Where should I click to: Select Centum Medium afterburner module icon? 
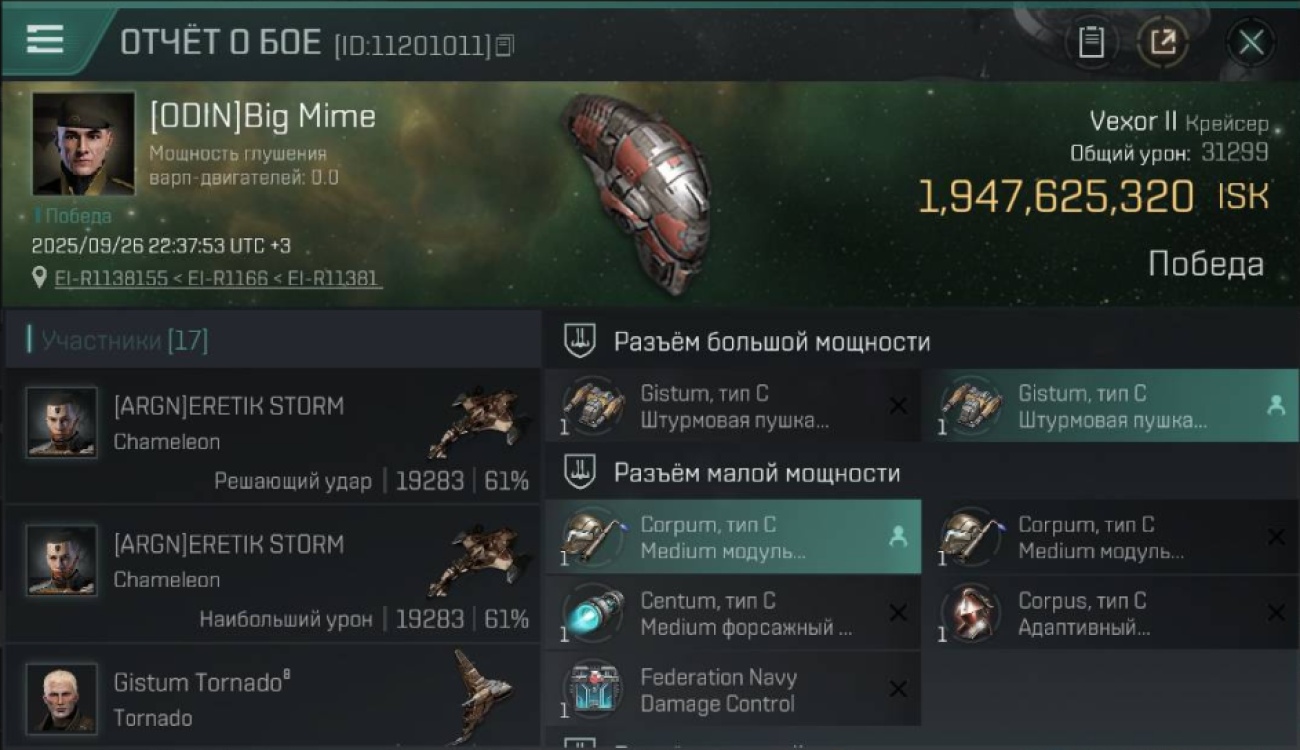pos(592,614)
